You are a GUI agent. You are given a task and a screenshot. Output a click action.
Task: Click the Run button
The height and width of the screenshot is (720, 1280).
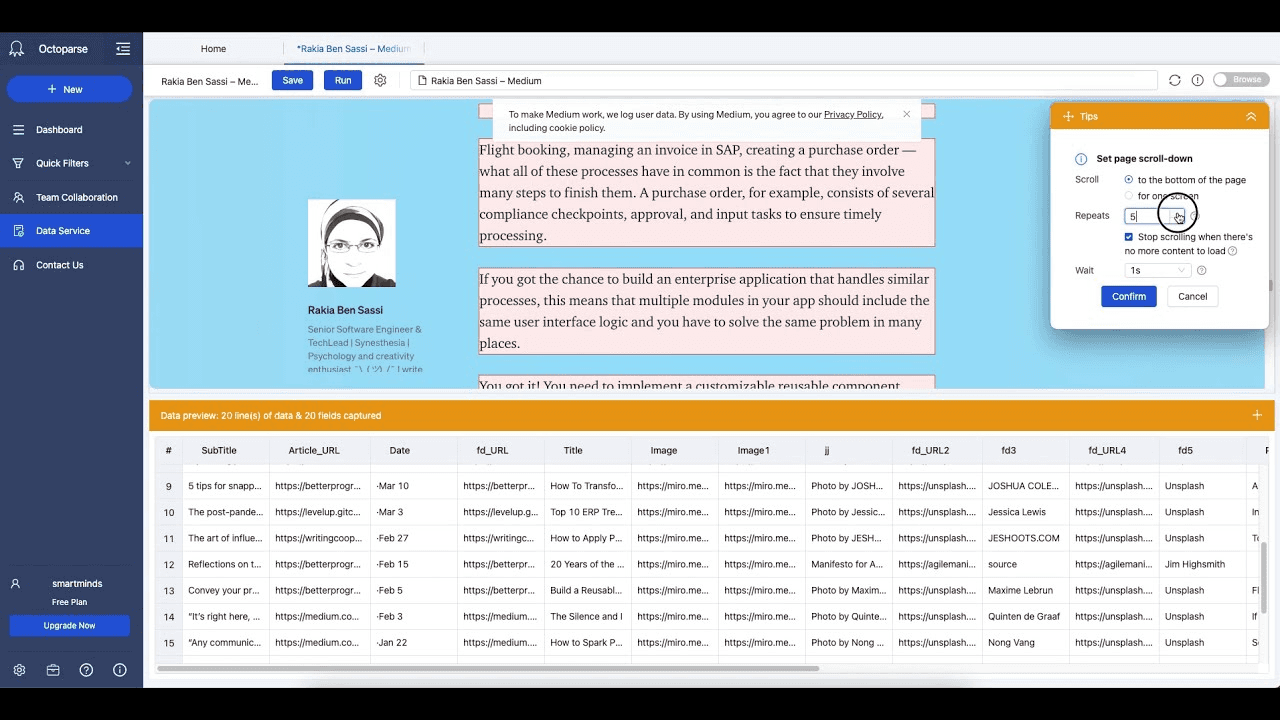(x=343, y=80)
